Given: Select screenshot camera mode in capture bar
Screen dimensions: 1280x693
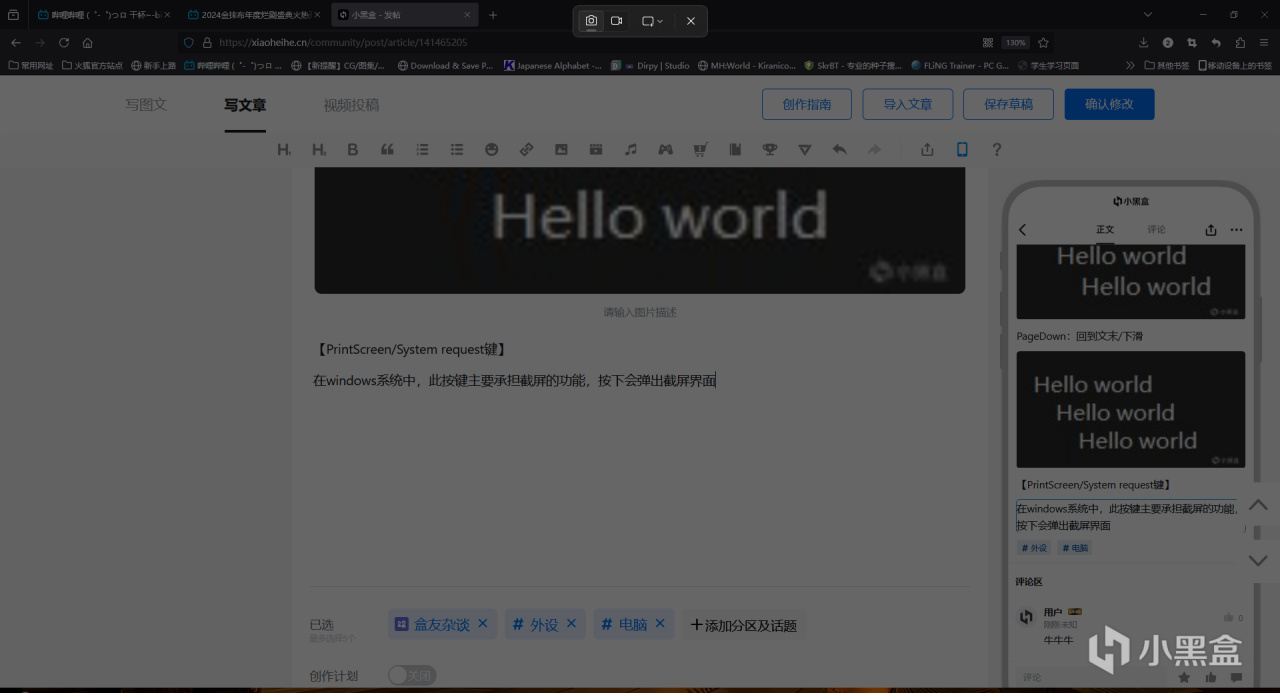Looking at the screenshot, I should pos(591,21).
